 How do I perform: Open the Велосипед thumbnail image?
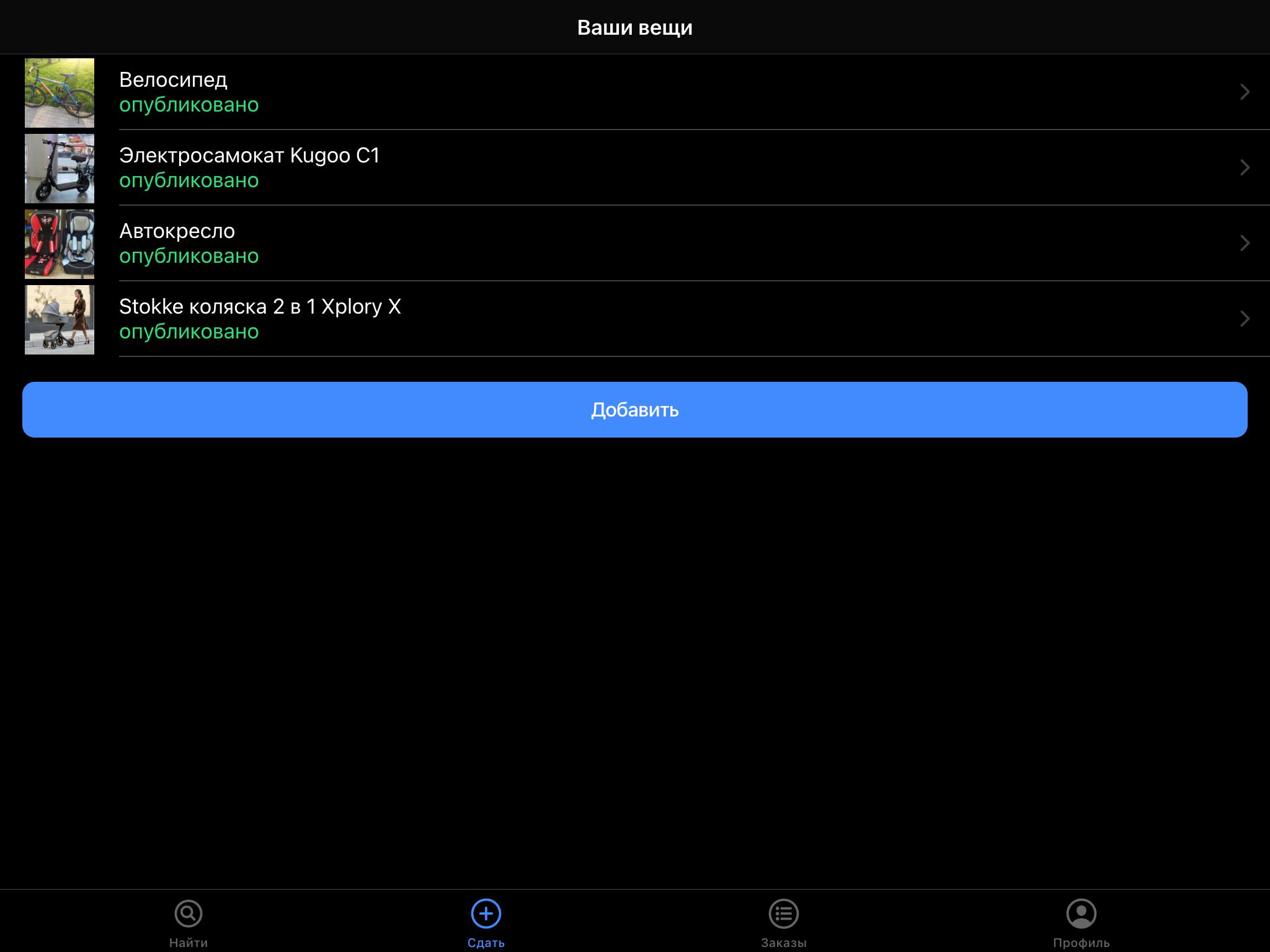click(60, 93)
